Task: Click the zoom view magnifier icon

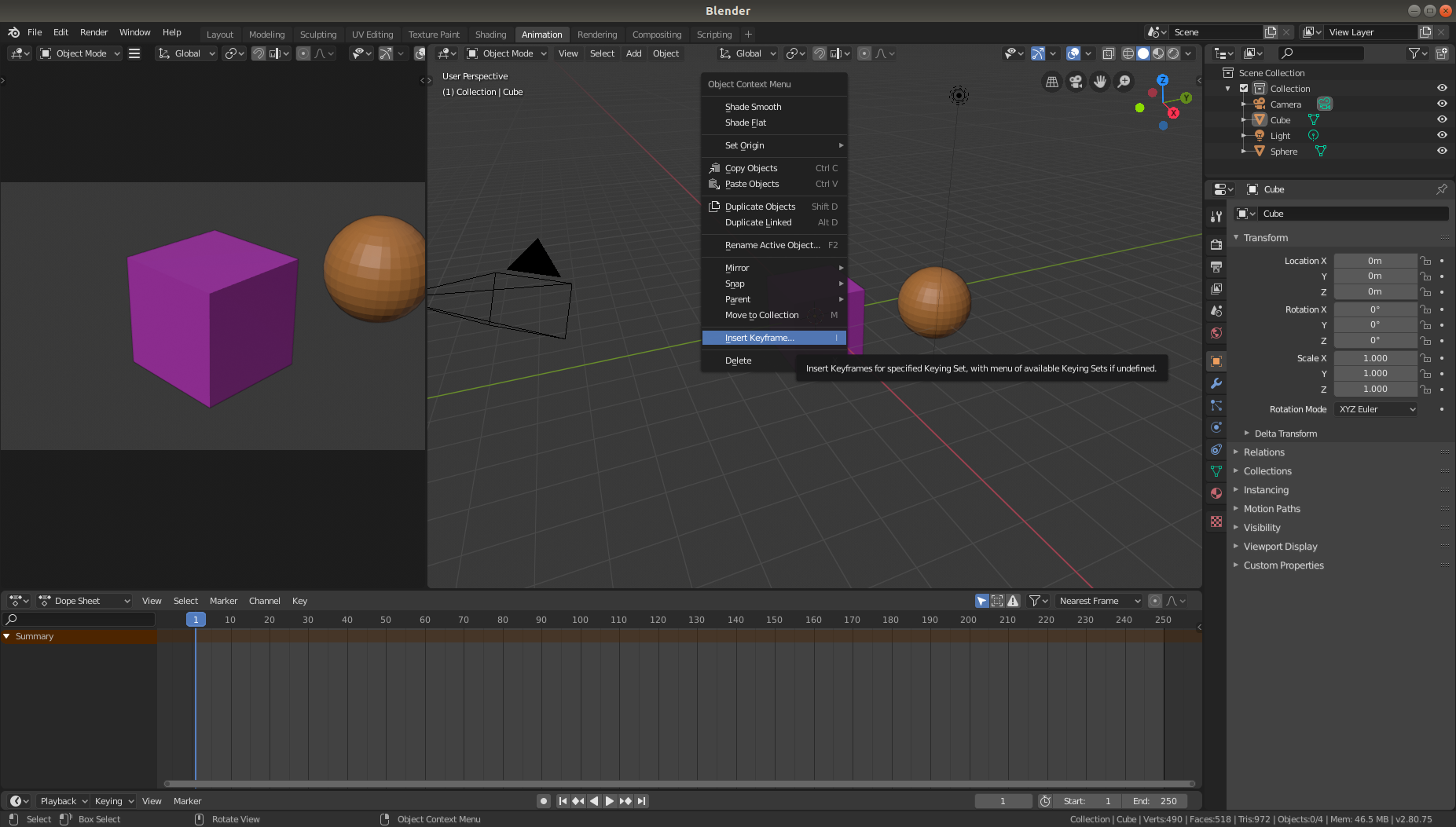Action: (1124, 82)
